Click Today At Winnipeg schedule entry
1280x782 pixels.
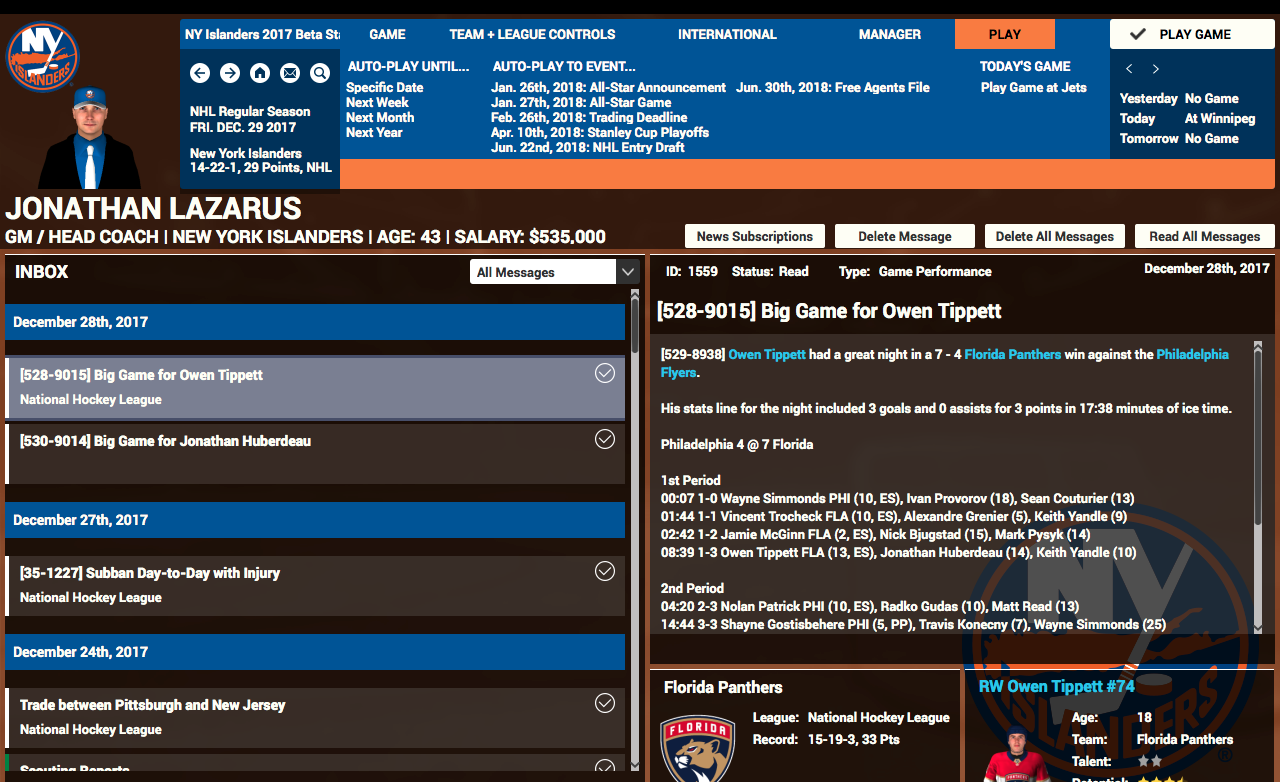(x=1187, y=118)
